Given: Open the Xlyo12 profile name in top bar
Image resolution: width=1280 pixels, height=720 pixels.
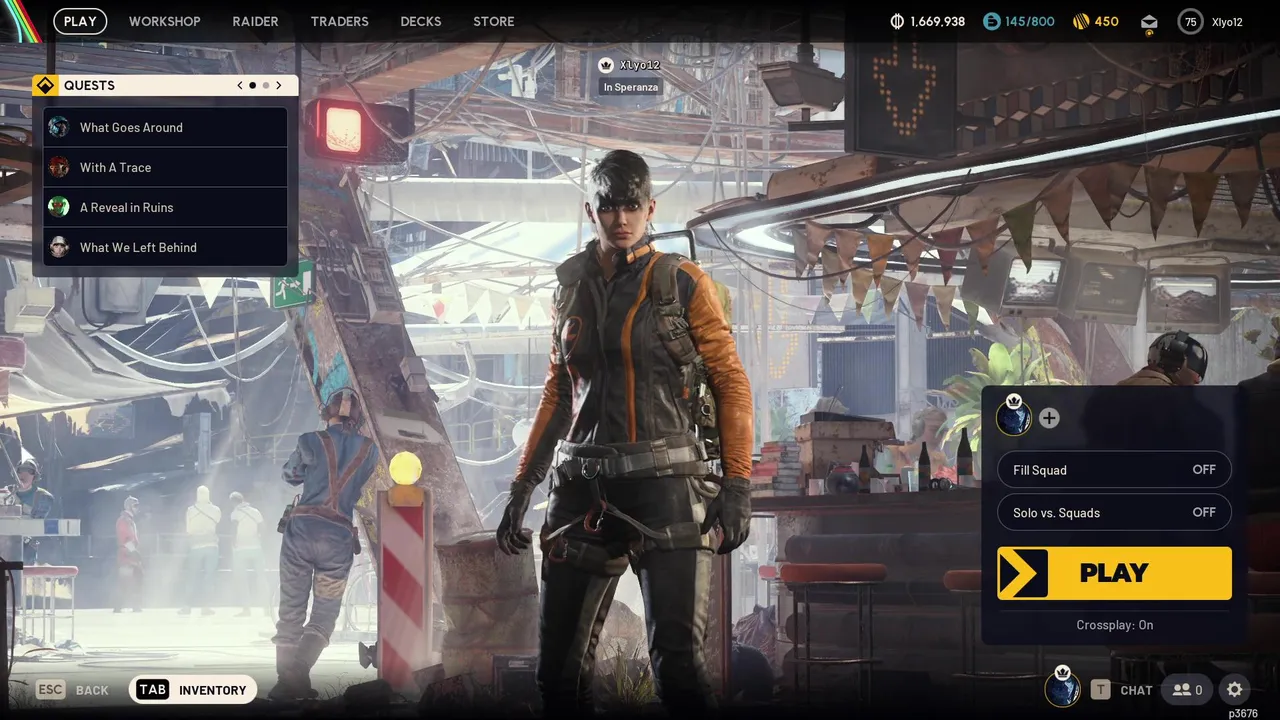Looking at the screenshot, I should [x=1227, y=21].
